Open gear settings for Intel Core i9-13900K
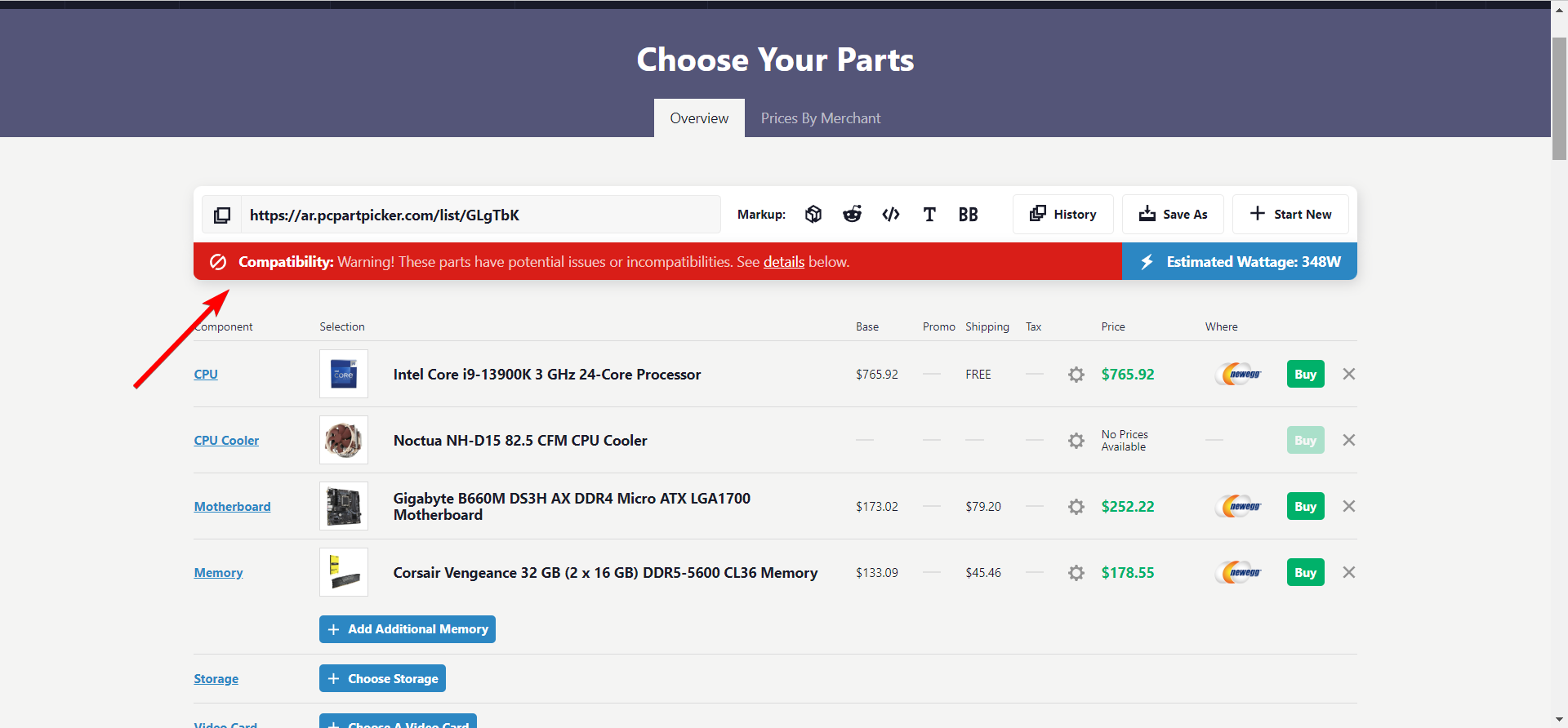 tap(1076, 375)
